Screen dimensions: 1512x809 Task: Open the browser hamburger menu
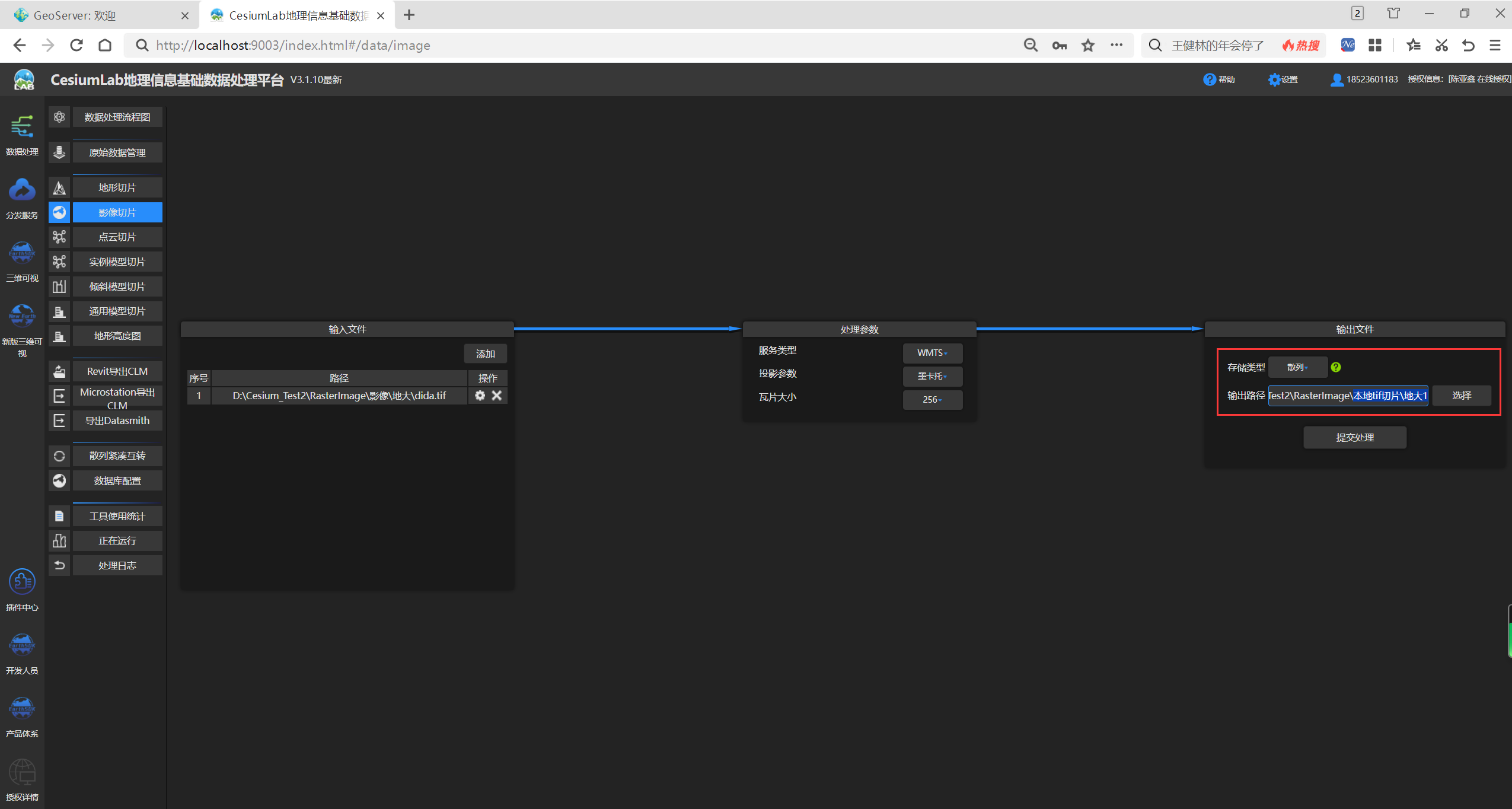pos(1495,45)
